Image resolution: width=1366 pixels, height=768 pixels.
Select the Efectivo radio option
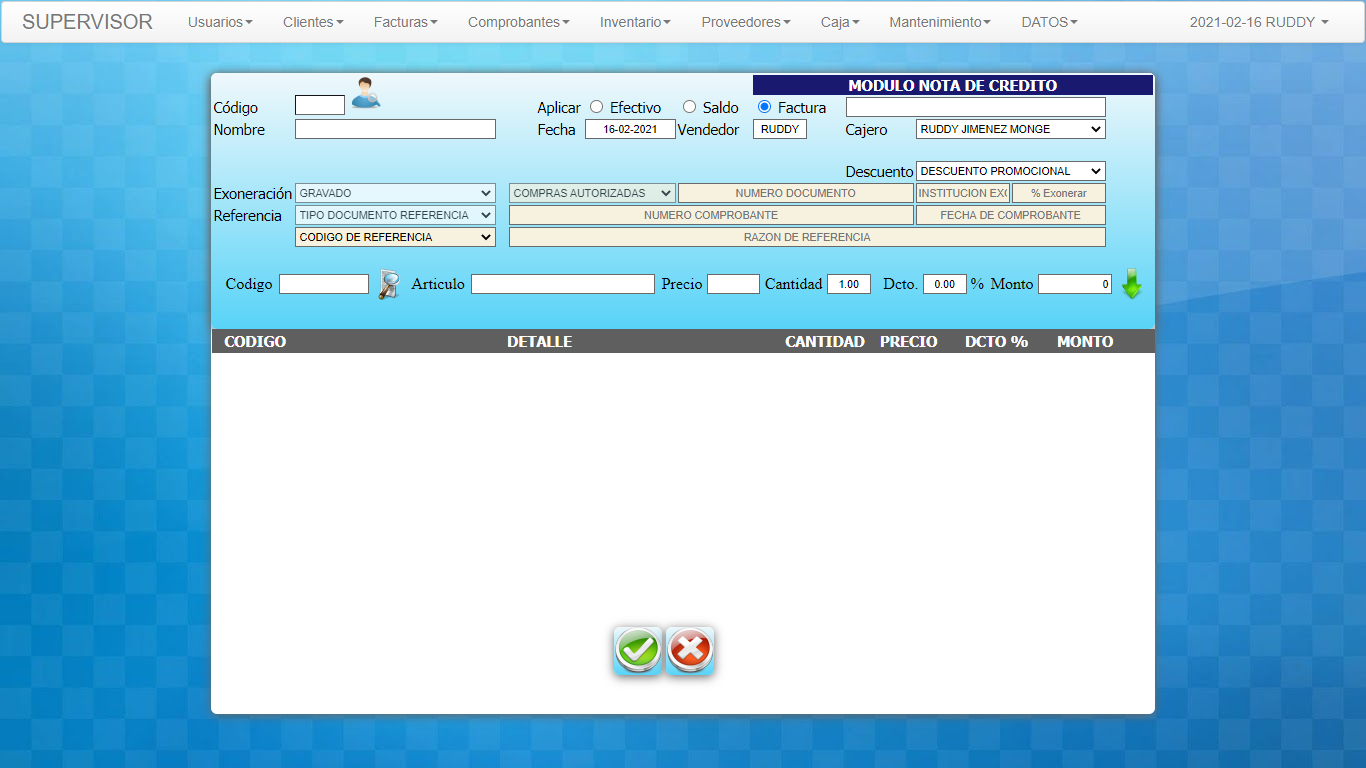(597, 107)
